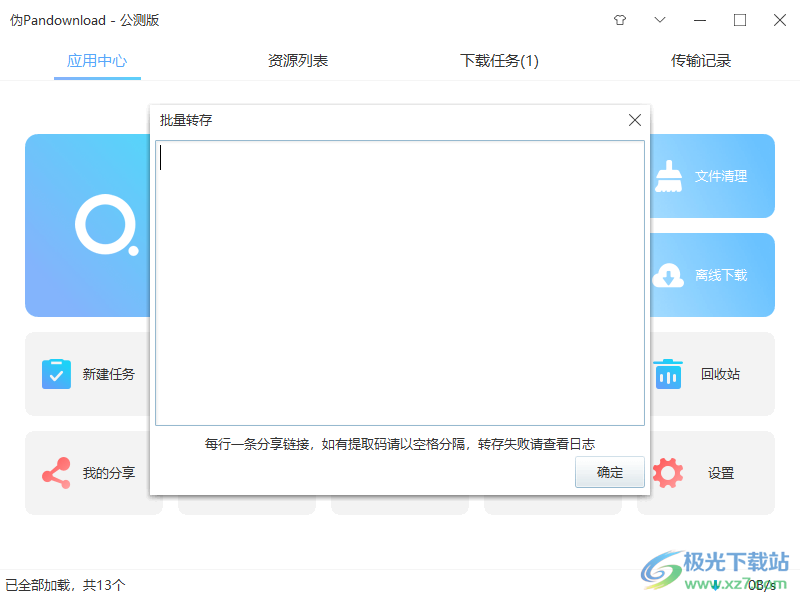Open 离线下载 label
The width and height of the screenshot is (800, 600).
click(721, 276)
